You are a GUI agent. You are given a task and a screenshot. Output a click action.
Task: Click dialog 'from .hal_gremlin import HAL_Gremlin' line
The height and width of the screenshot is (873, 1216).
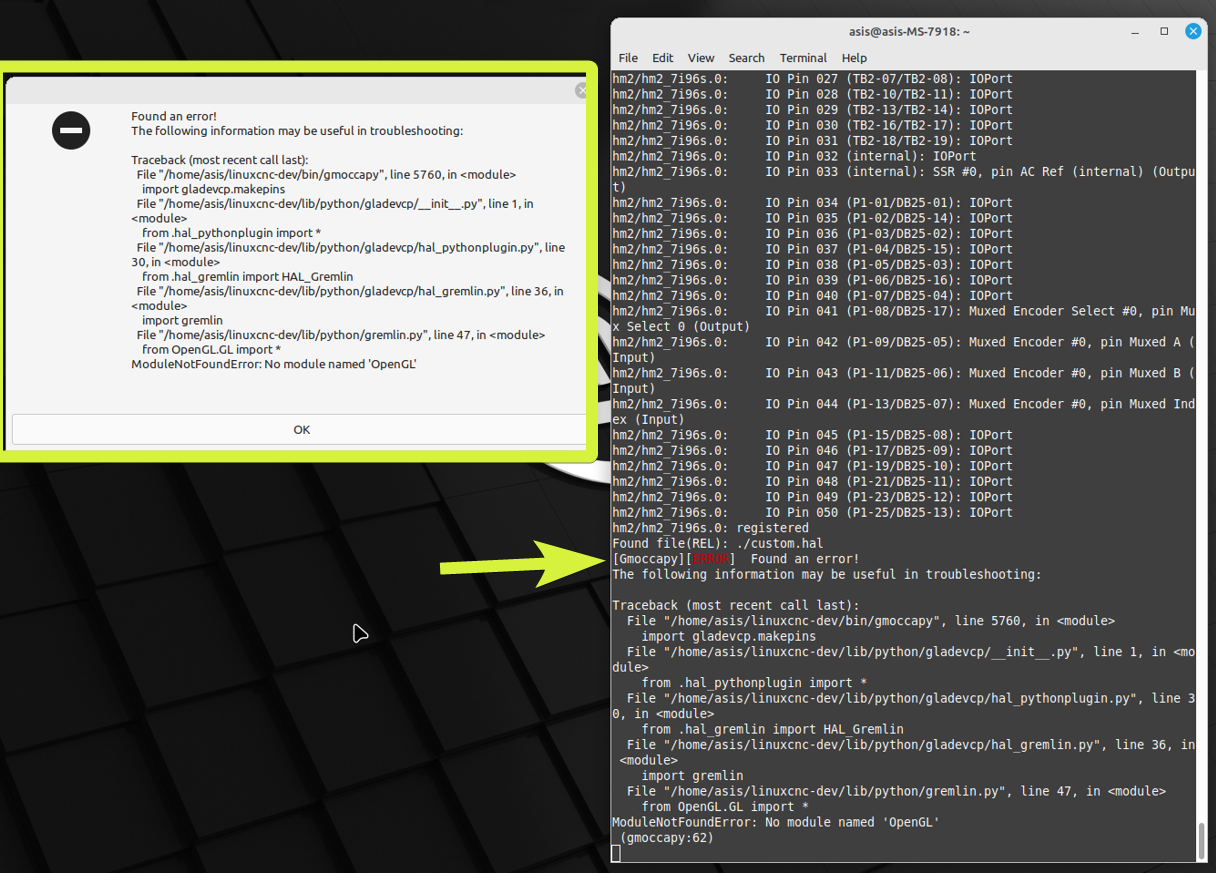[247, 277]
